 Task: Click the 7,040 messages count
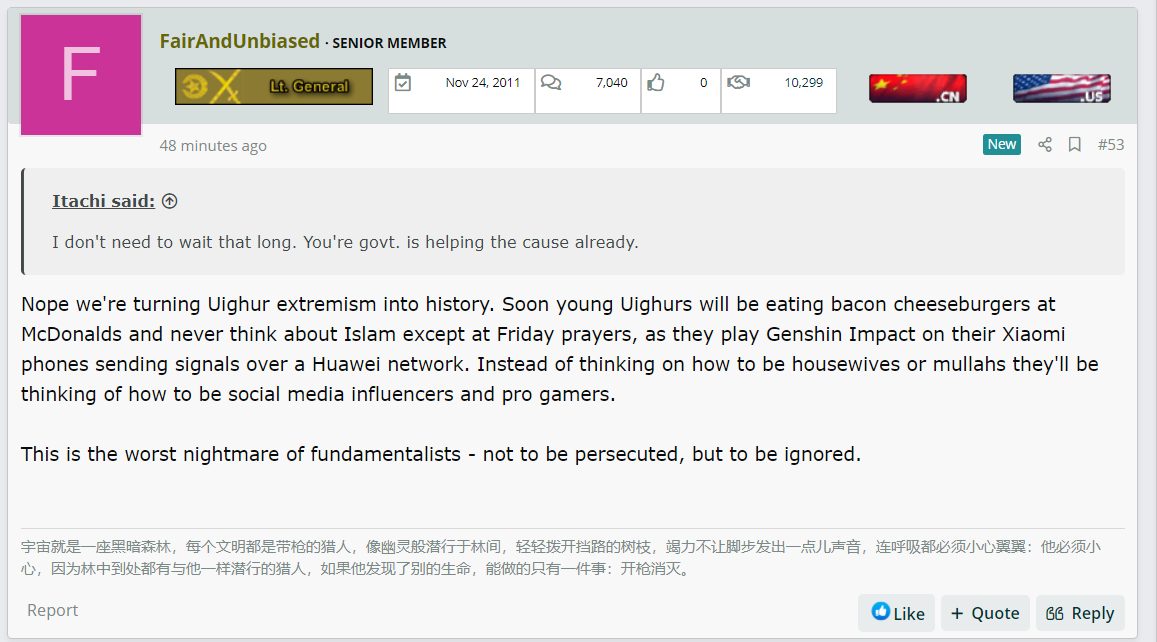point(612,83)
